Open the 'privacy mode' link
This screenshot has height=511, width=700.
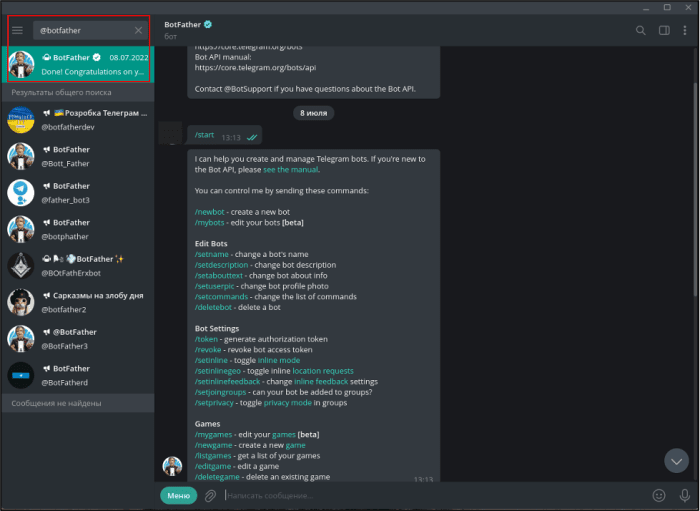click(x=288, y=403)
